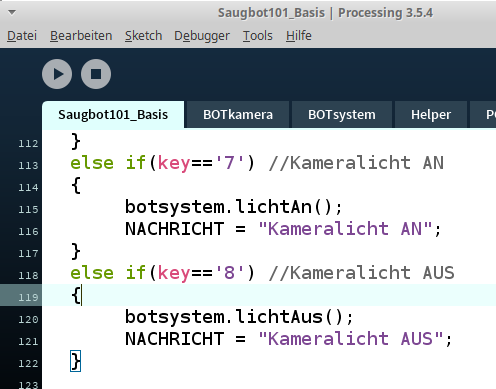Click the opening brace on line 114

pyautogui.click(x=76, y=185)
